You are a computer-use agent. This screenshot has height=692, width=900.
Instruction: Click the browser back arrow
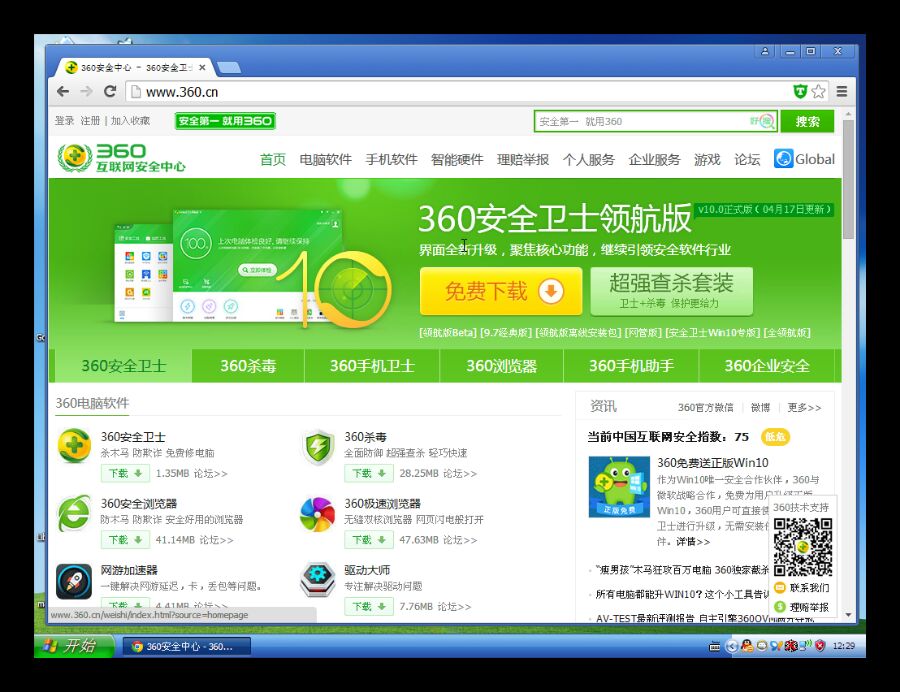63,91
